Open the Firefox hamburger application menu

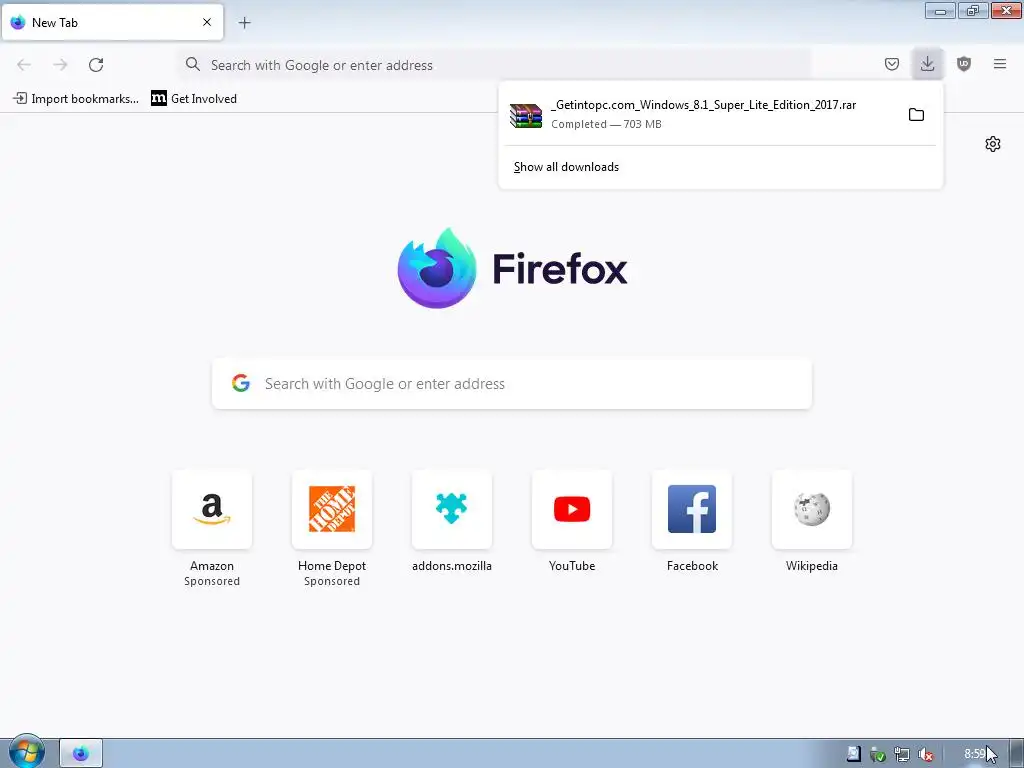1000,64
